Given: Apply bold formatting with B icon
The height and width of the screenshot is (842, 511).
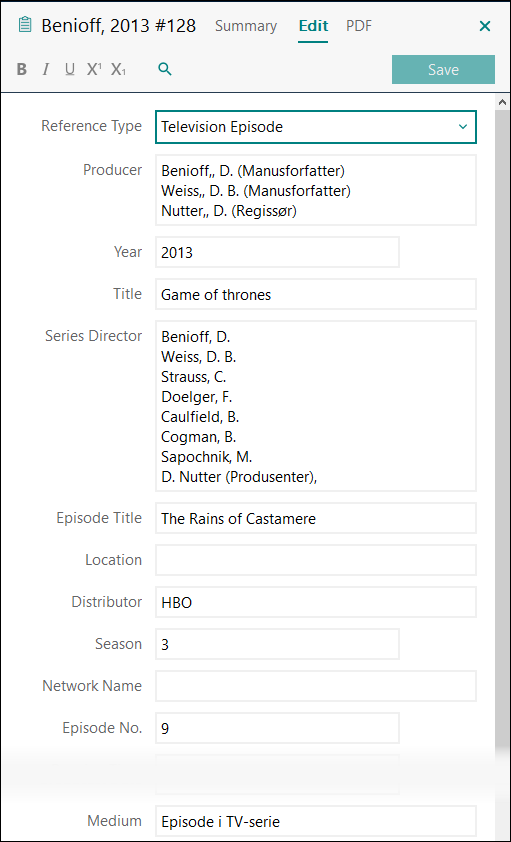Looking at the screenshot, I should click(x=21, y=69).
